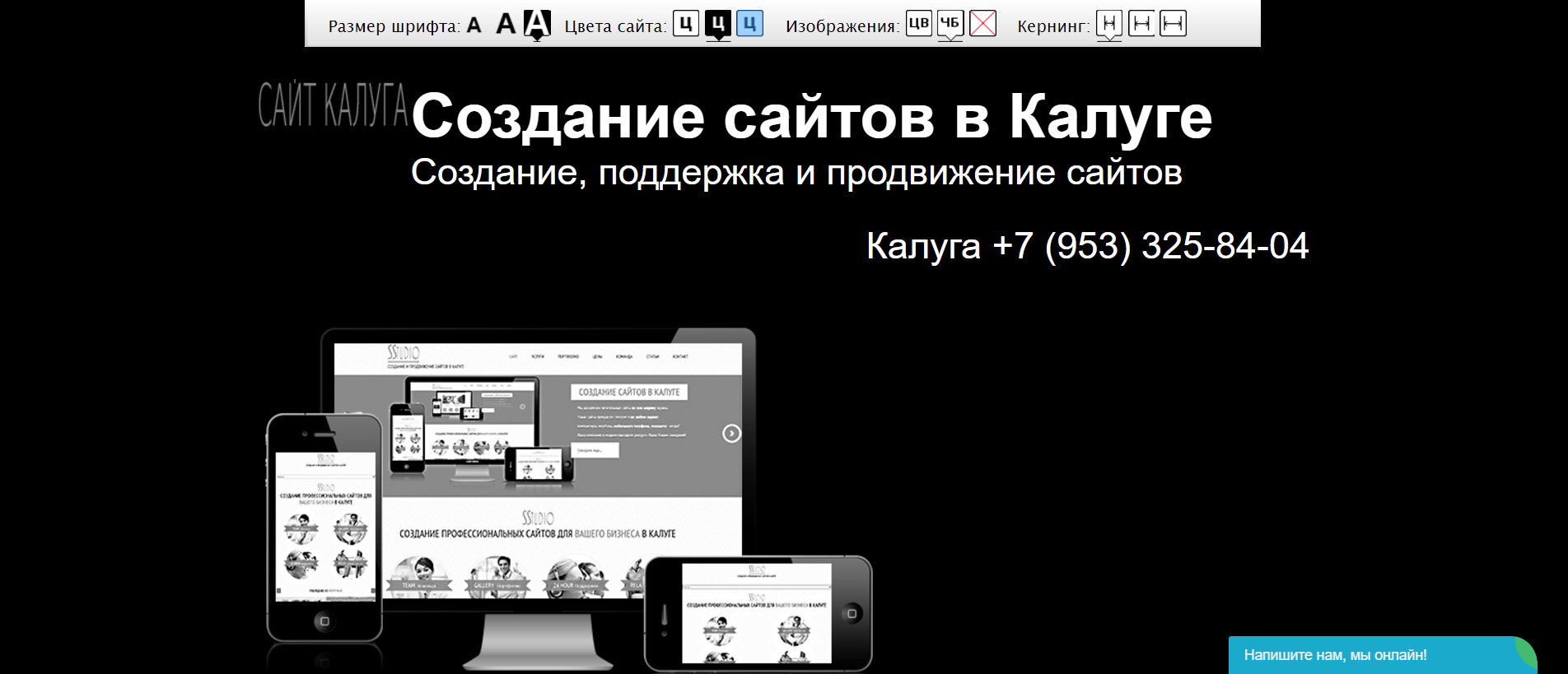Click the horizontal smartphone mockup image
Image resolution: width=1568 pixels, height=674 pixels.
tap(758, 613)
